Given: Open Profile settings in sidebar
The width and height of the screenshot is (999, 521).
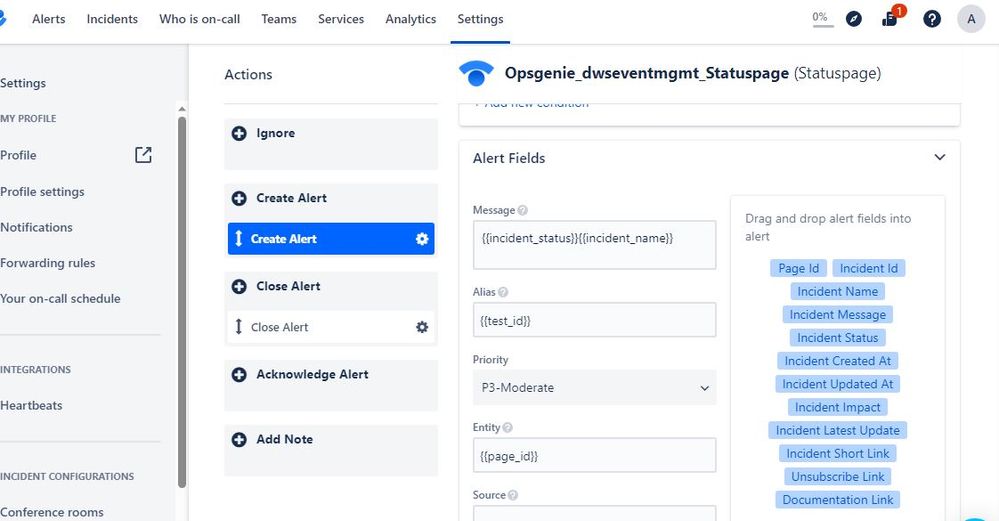Looking at the screenshot, I should point(42,192).
